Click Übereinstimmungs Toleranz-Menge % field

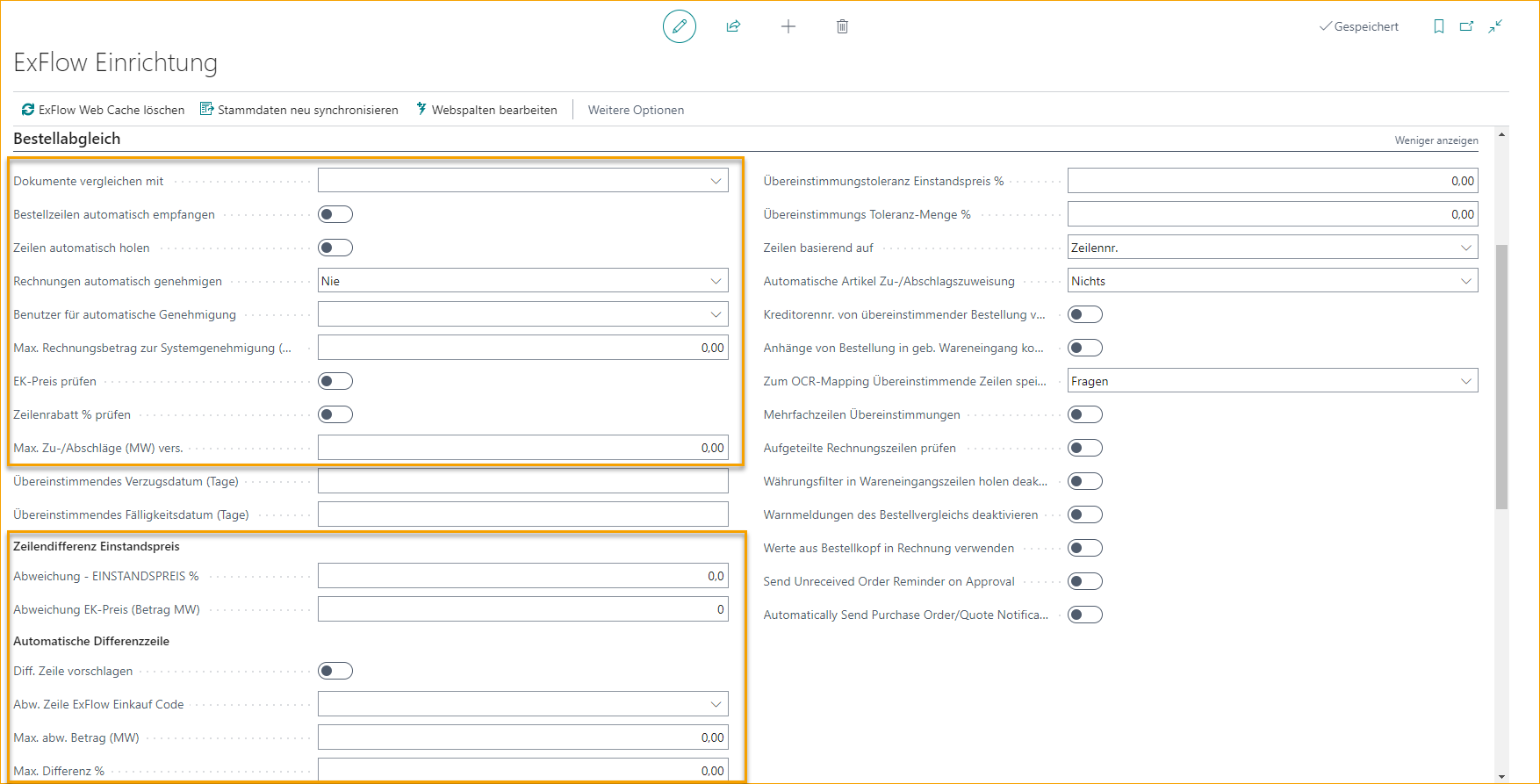click(x=1273, y=214)
